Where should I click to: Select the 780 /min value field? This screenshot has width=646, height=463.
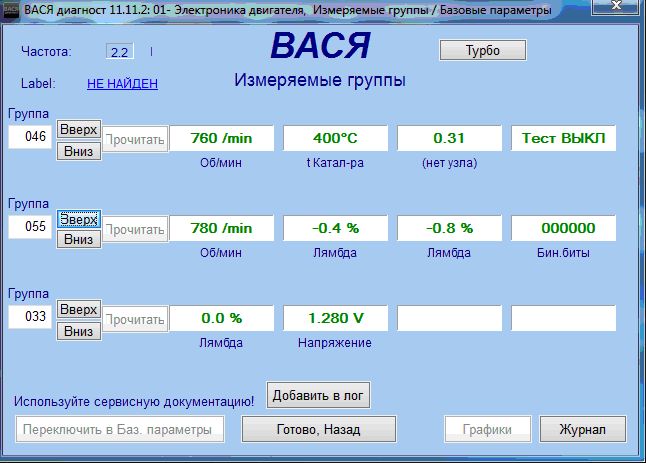[x=222, y=228]
